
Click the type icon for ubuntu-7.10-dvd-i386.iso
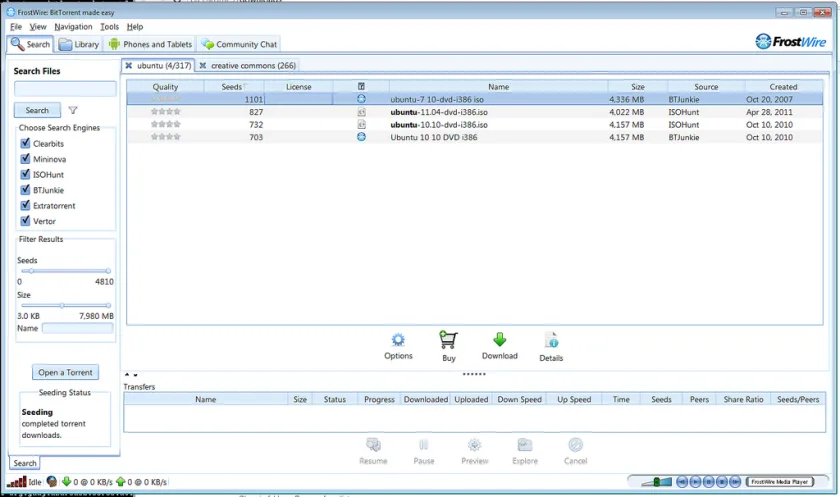coord(361,99)
